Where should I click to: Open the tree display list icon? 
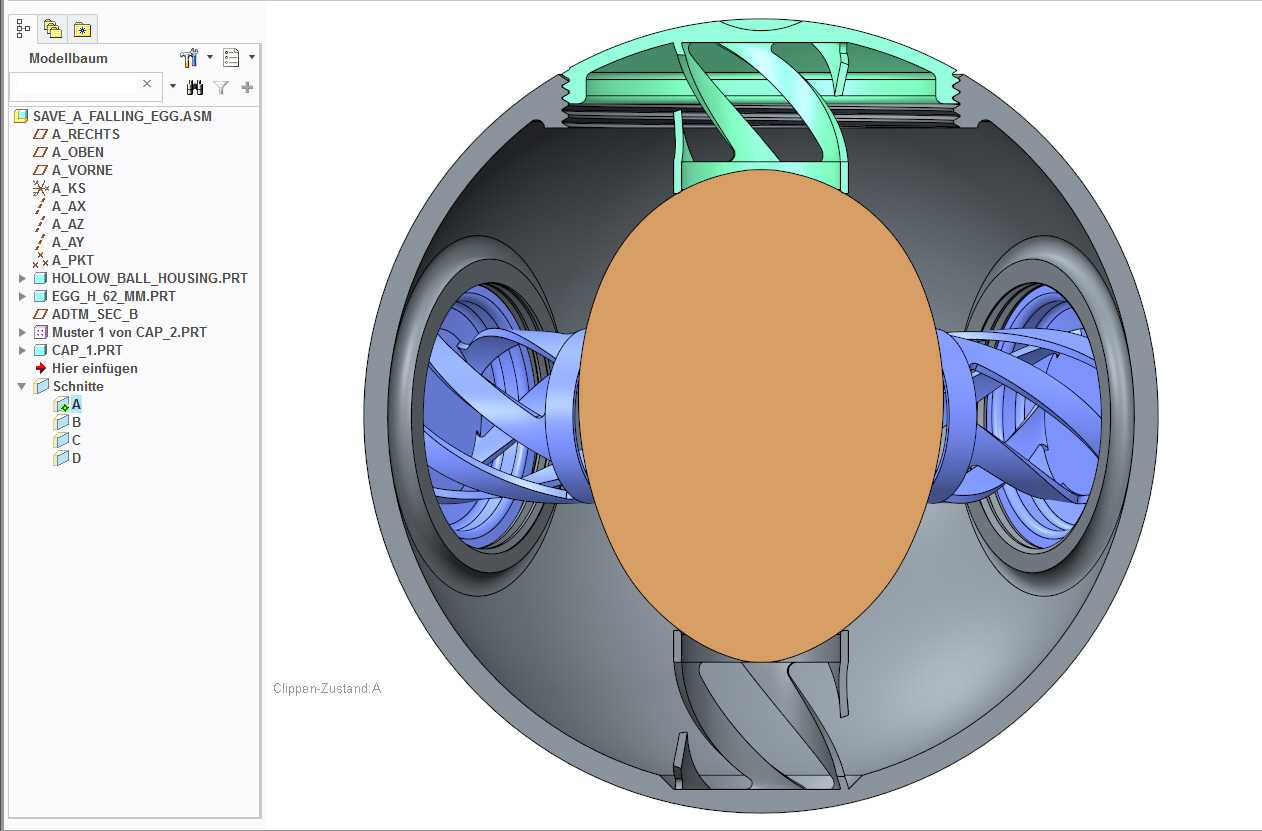231,58
